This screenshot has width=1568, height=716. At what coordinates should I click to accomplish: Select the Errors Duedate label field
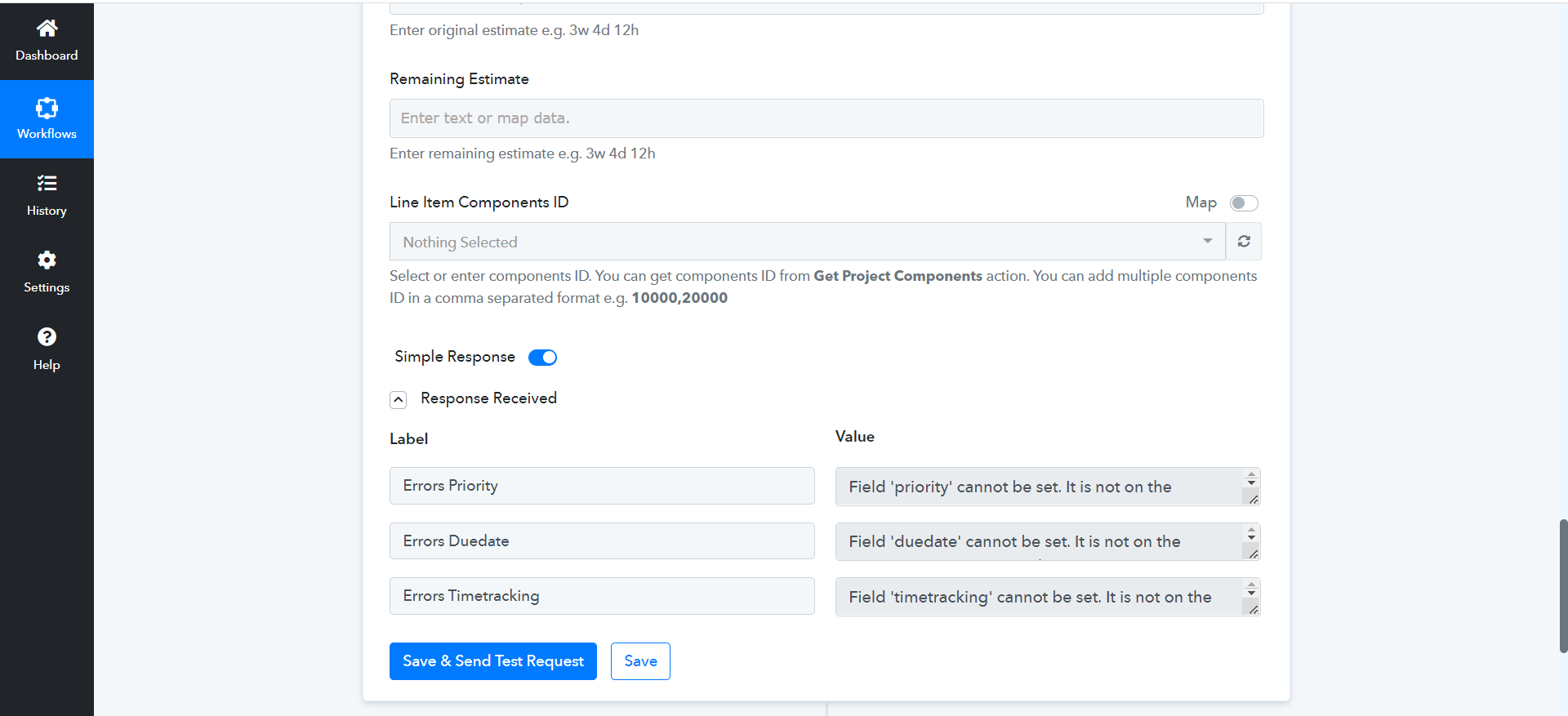pos(602,541)
